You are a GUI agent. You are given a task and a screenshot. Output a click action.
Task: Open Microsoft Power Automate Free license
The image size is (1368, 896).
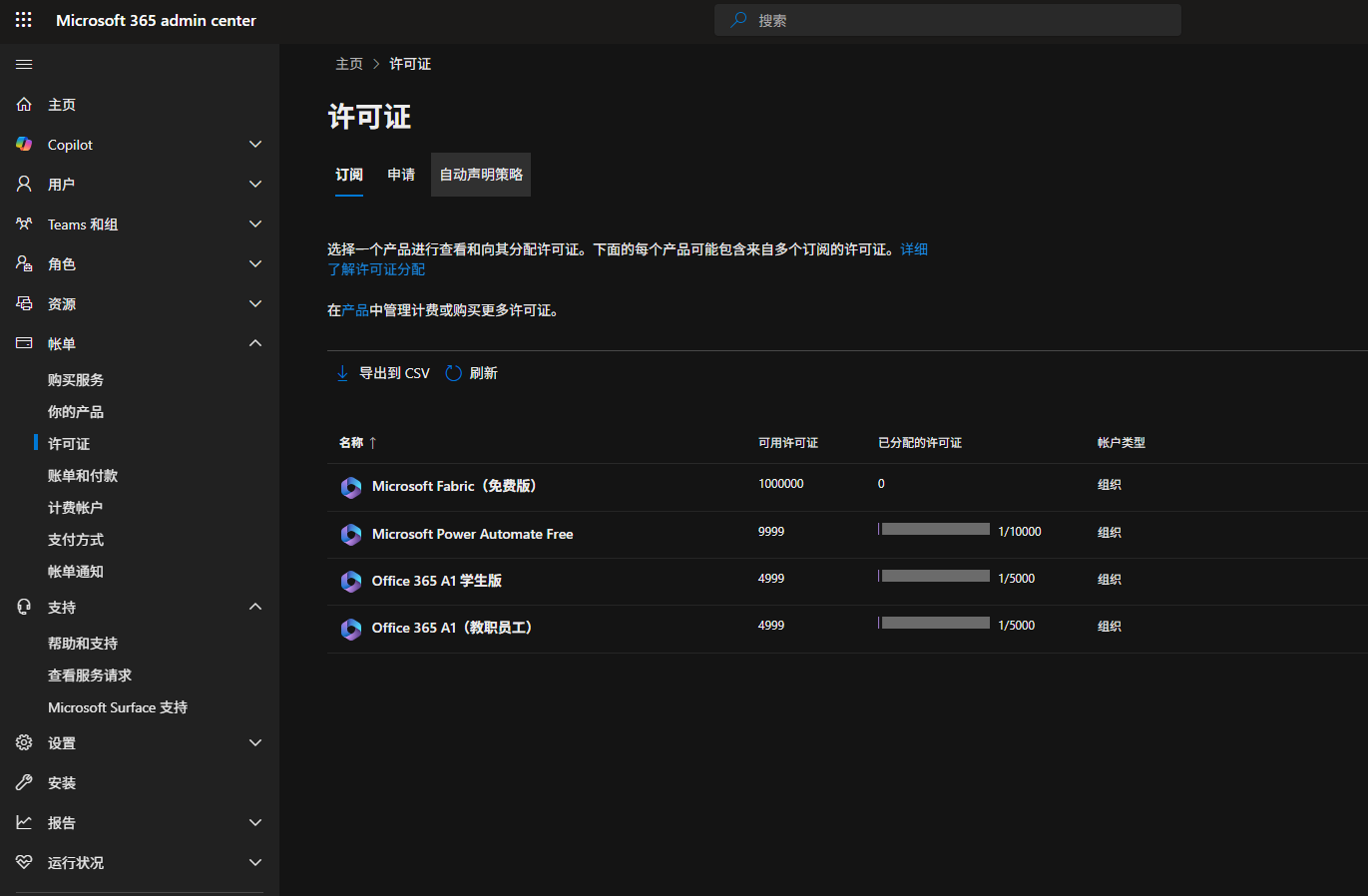pyautogui.click(x=472, y=534)
